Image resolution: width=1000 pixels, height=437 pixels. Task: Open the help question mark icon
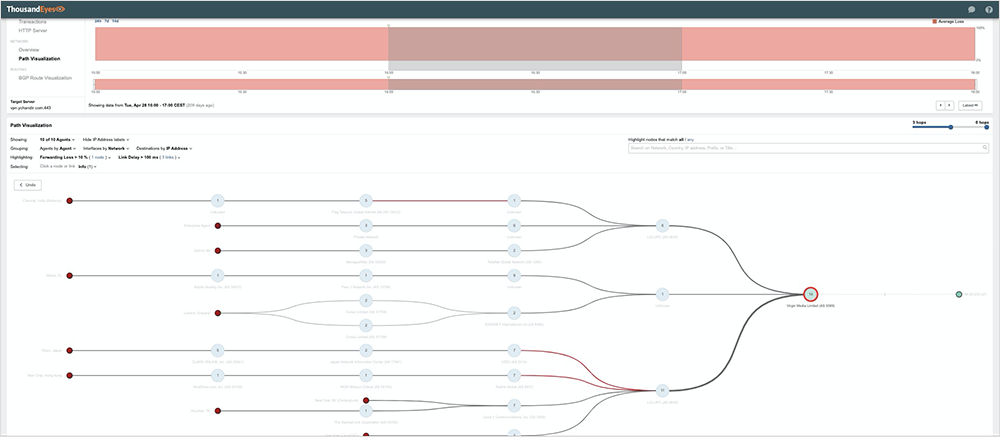tap(988, 9)
